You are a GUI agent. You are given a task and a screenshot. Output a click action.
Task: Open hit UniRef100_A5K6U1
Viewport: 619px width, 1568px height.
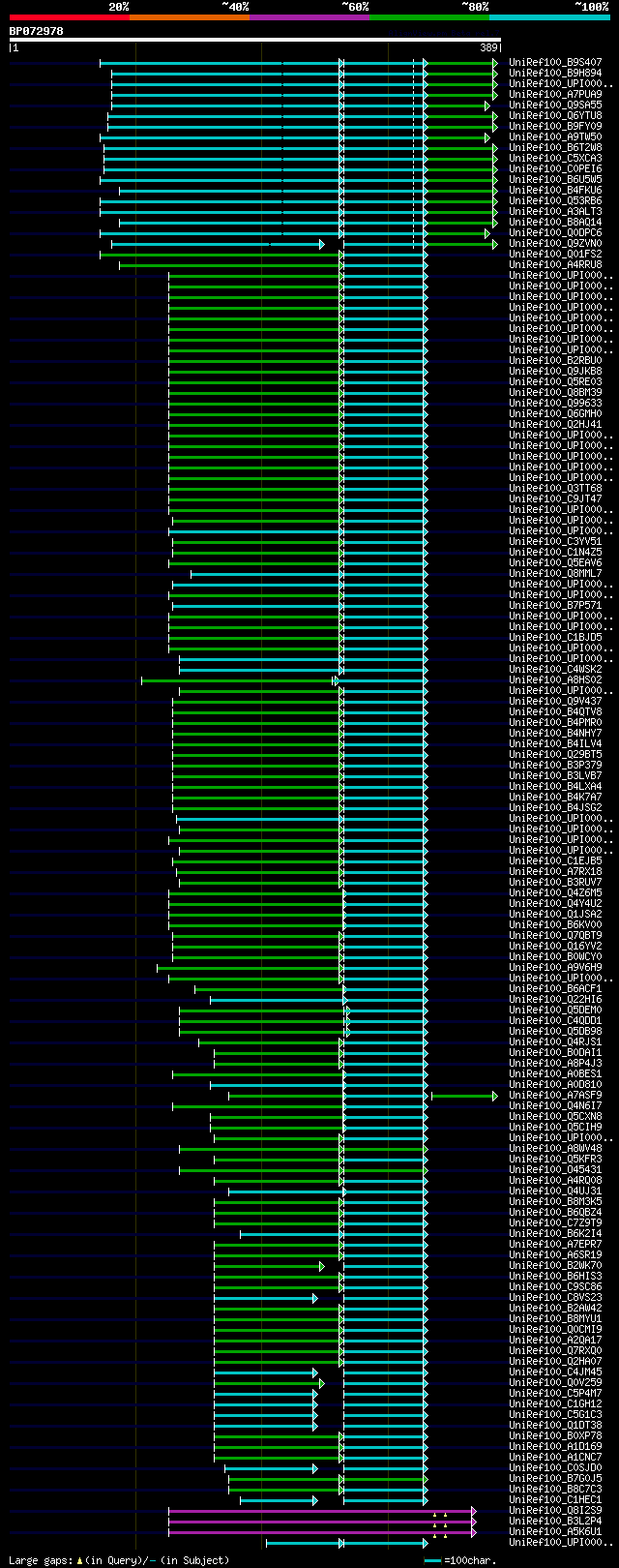coord(555,1531)
